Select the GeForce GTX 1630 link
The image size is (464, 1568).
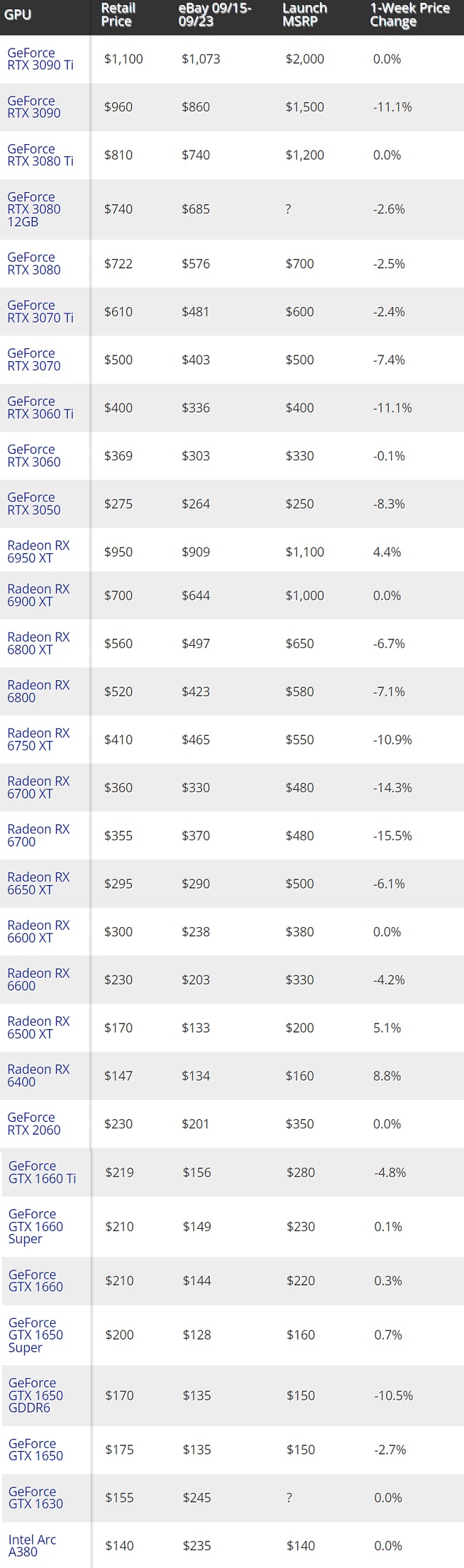pyautogui.click(x=36, y=1497)
